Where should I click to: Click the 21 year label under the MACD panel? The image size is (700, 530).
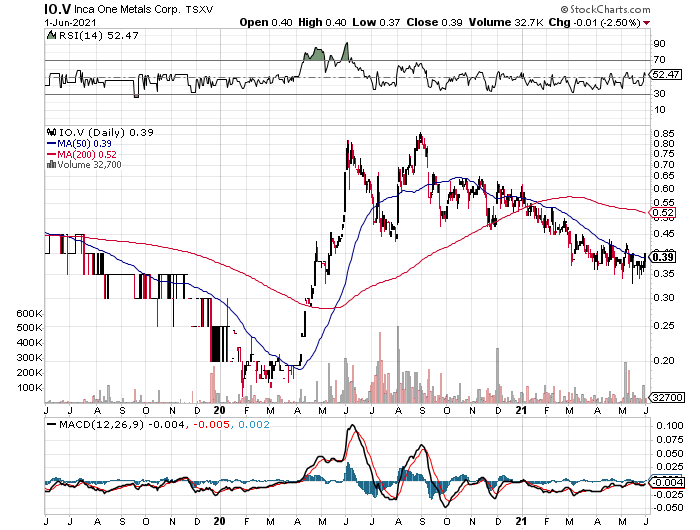(x=521, y=521)
